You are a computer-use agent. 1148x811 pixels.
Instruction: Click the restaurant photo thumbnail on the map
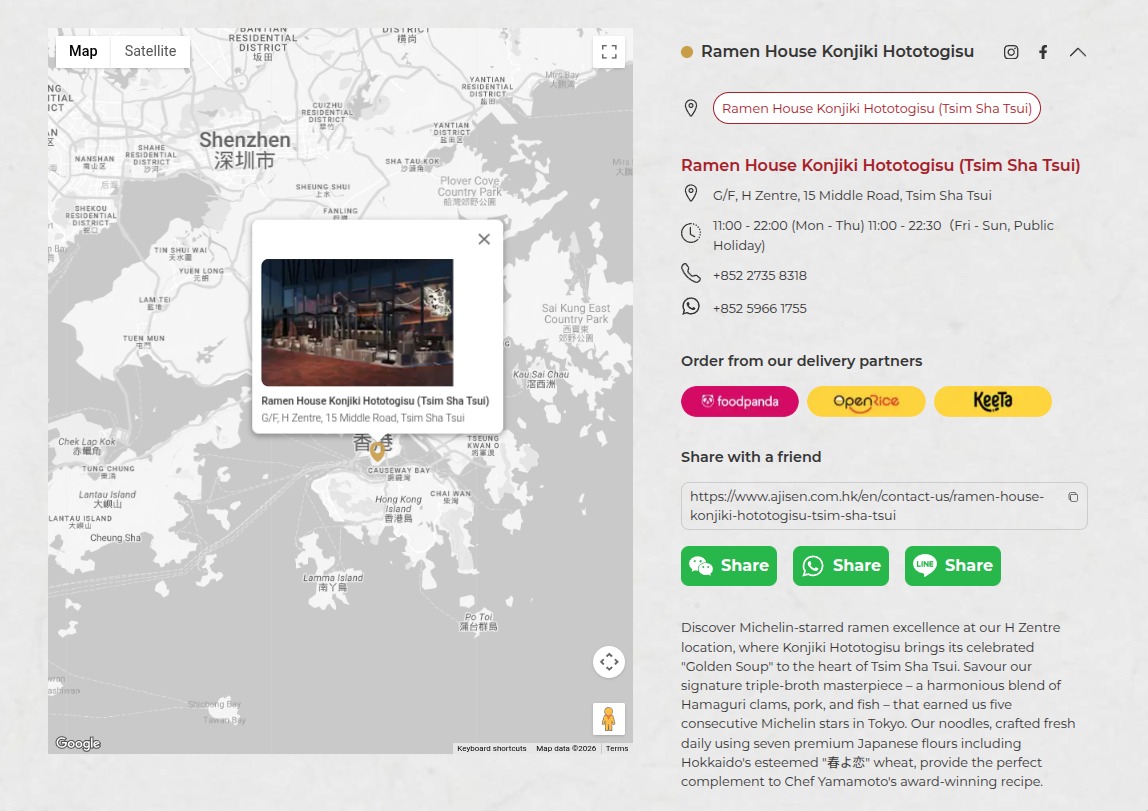click(x=359, y=322)
